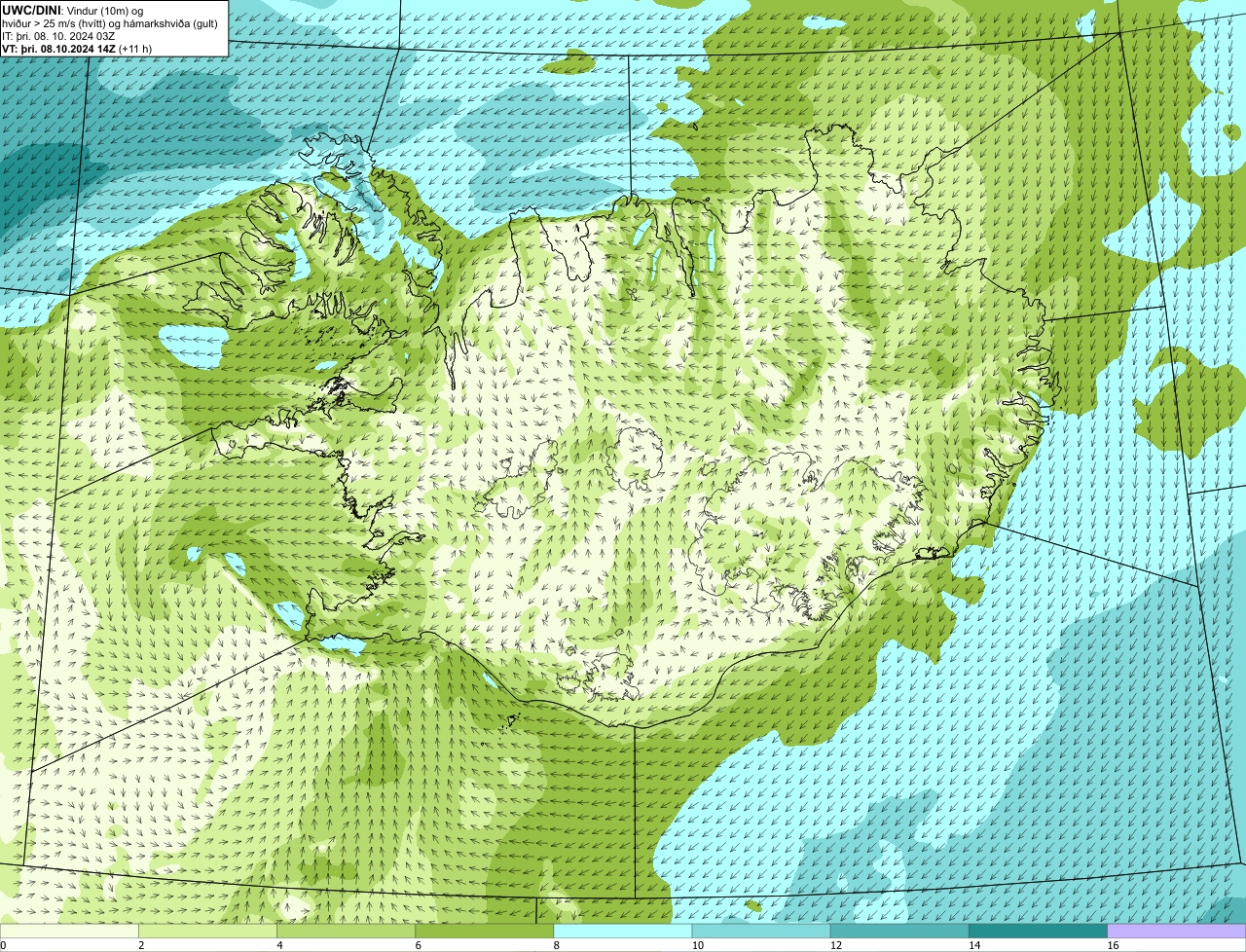This screenshot has width=1246, height=952.
Task: Click the 6–8 m/s olive green legend swatch
Action: click(485, 932)
